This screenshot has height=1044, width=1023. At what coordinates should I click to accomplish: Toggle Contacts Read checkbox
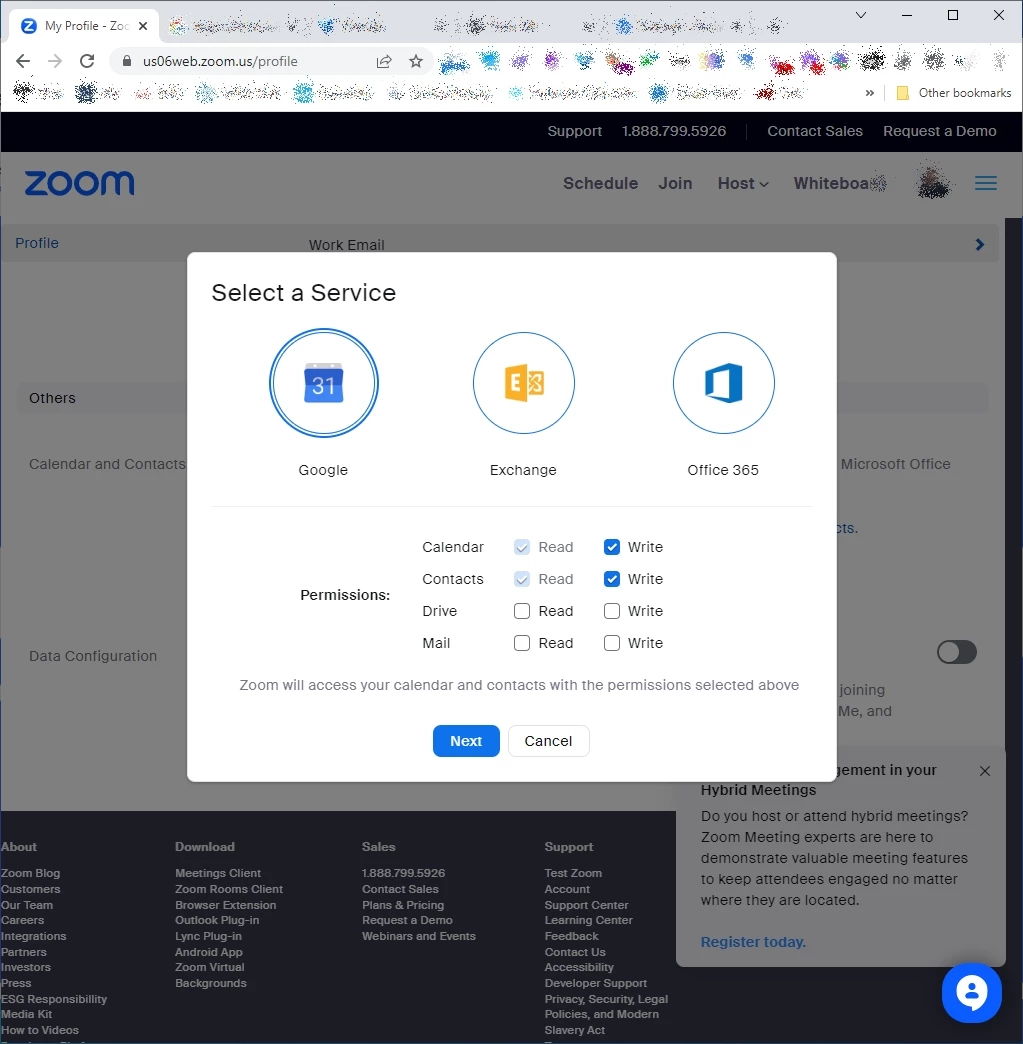(522, 579)
